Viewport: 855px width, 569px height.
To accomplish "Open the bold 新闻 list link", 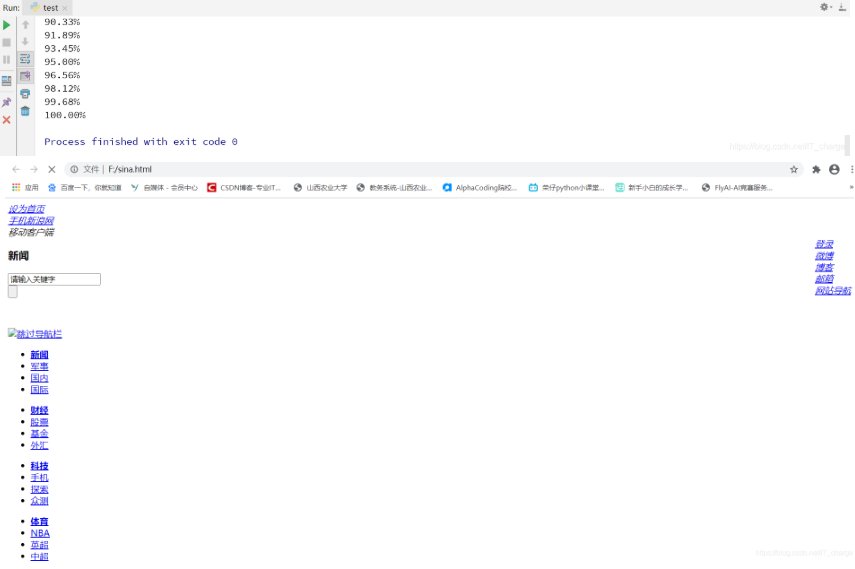I will tap(39, 355).
